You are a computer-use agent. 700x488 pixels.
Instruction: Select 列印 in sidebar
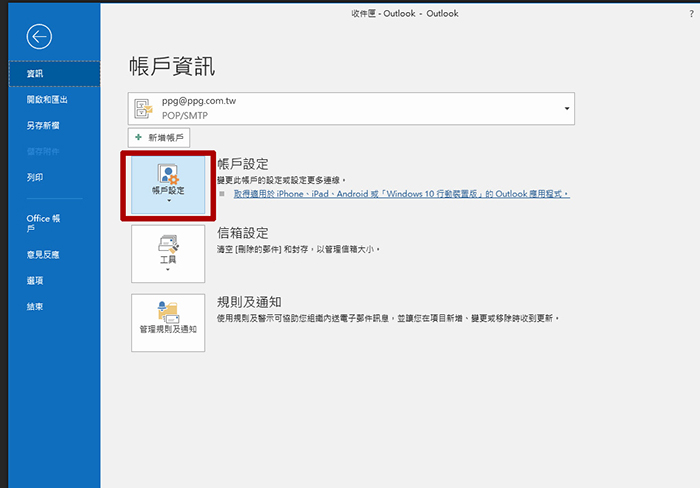pos(35,177)
